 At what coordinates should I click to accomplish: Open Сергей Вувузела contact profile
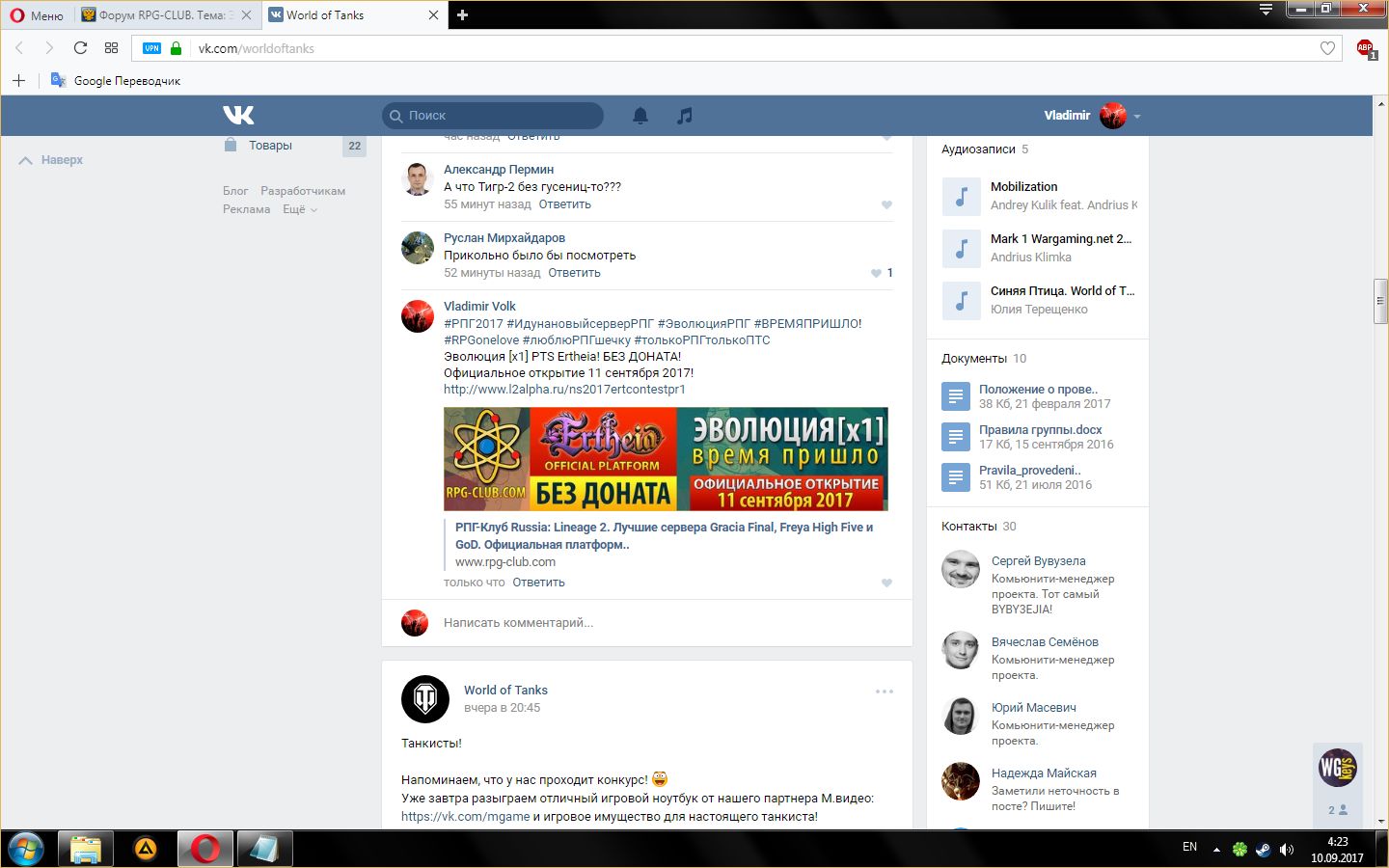(x=1038, y=561)
